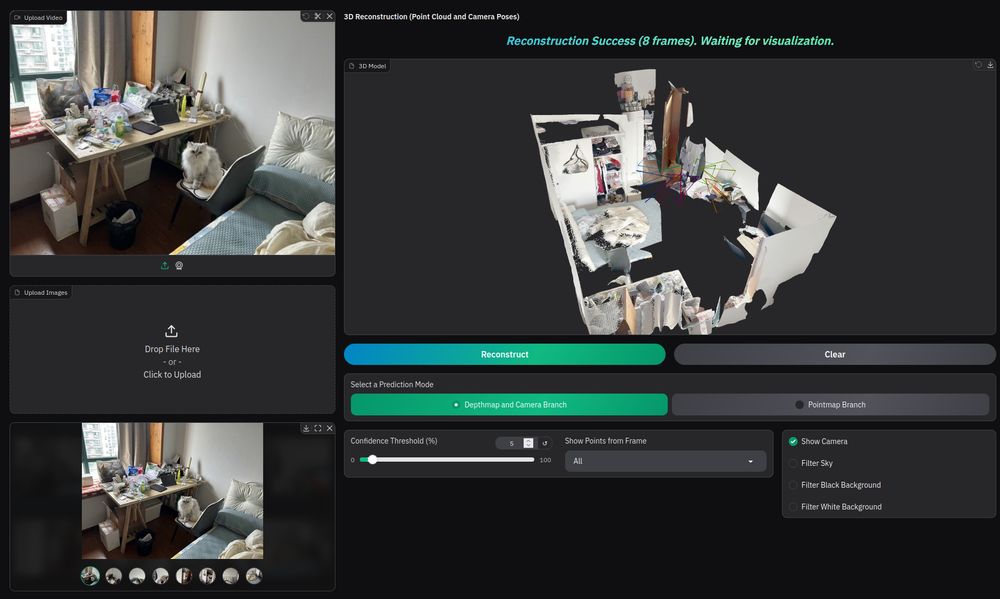Select Pointmap Branch prediction mode
1000x599 pixels.
click(830, 404)
